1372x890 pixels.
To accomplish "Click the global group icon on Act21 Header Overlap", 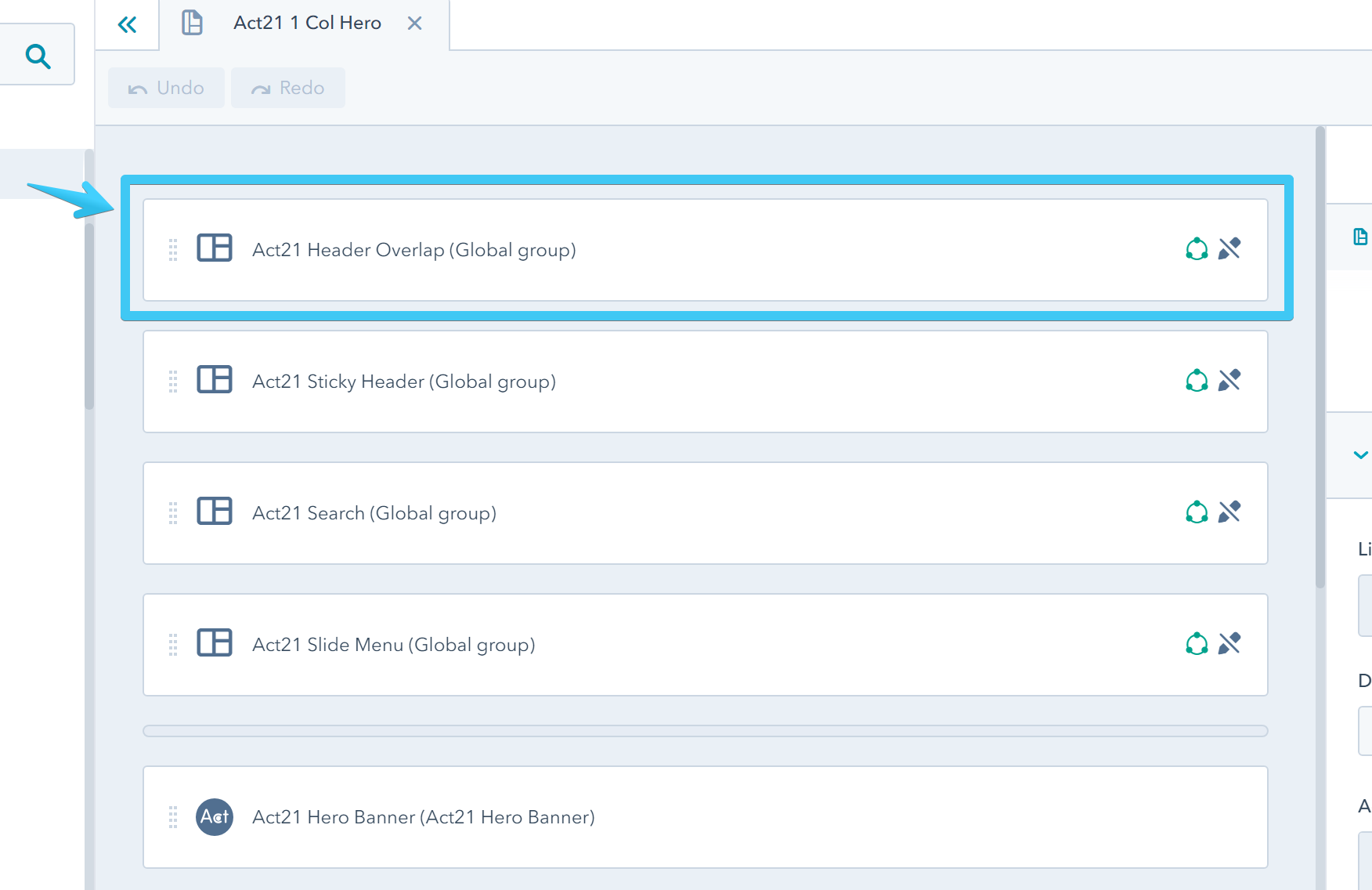I will [1196, 248].
